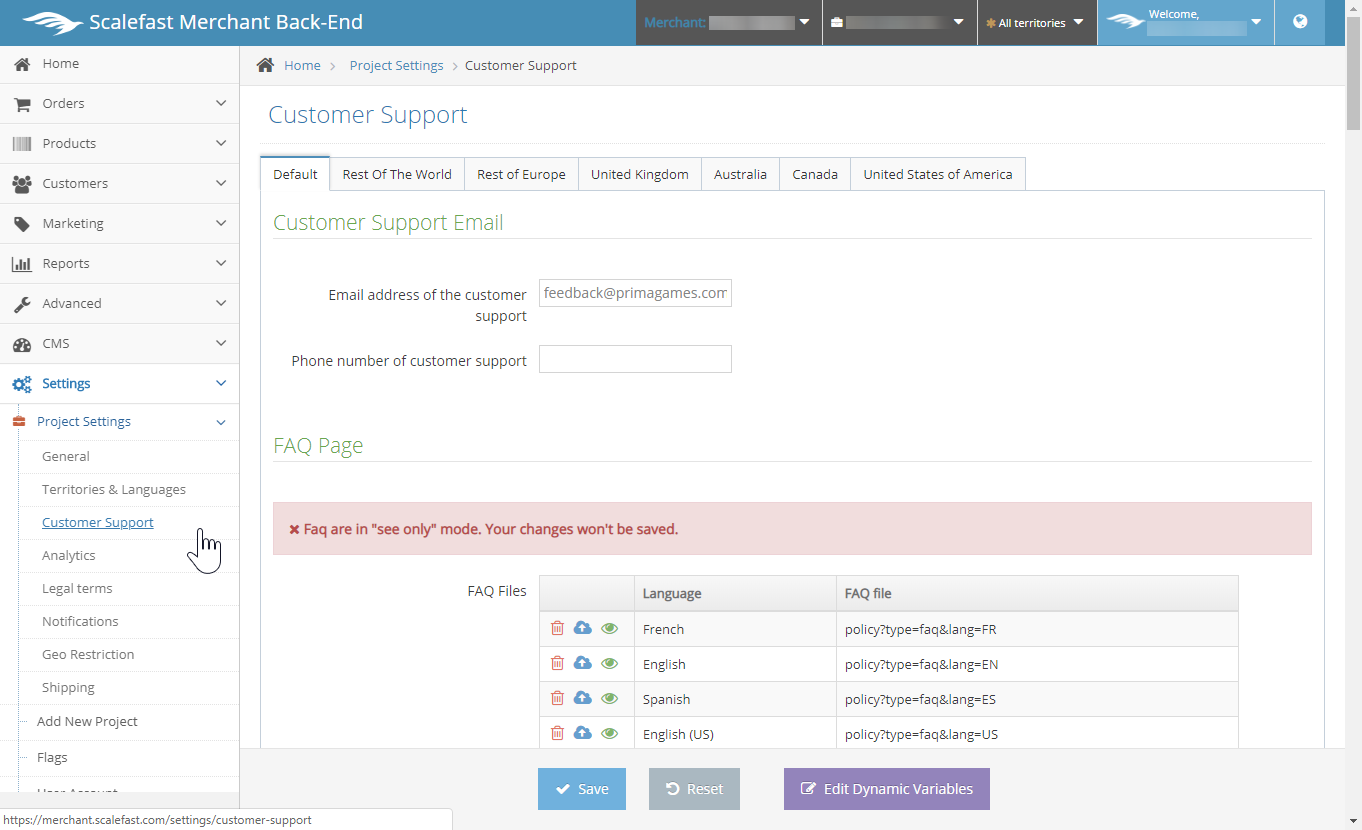Viewport: 1362px width, 830px height.
Task: Toggle eye icon for Spanish FAQ
Action: click(x=610, y=699)
